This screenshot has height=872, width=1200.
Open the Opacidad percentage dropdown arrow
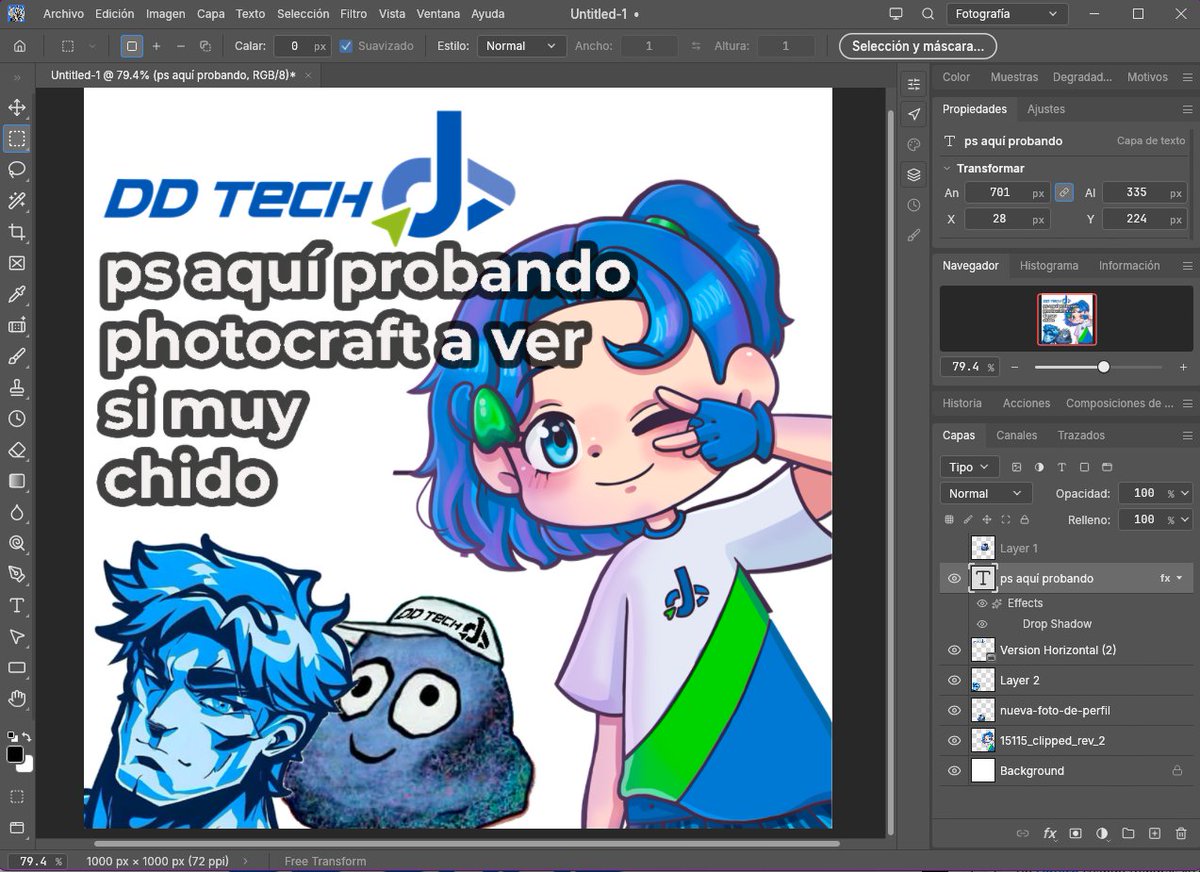tap(1186, 493)
